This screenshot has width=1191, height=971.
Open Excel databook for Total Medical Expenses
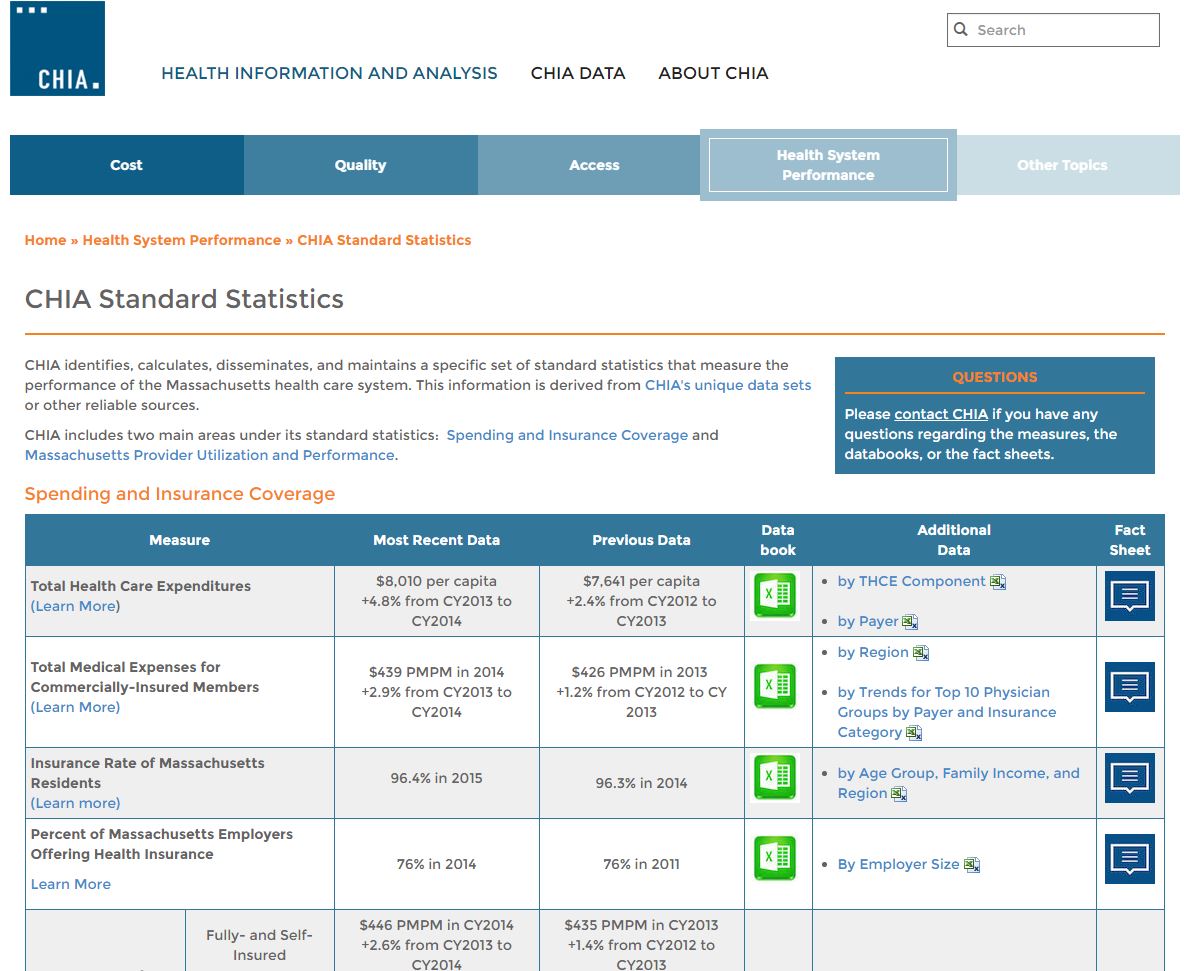775,687
